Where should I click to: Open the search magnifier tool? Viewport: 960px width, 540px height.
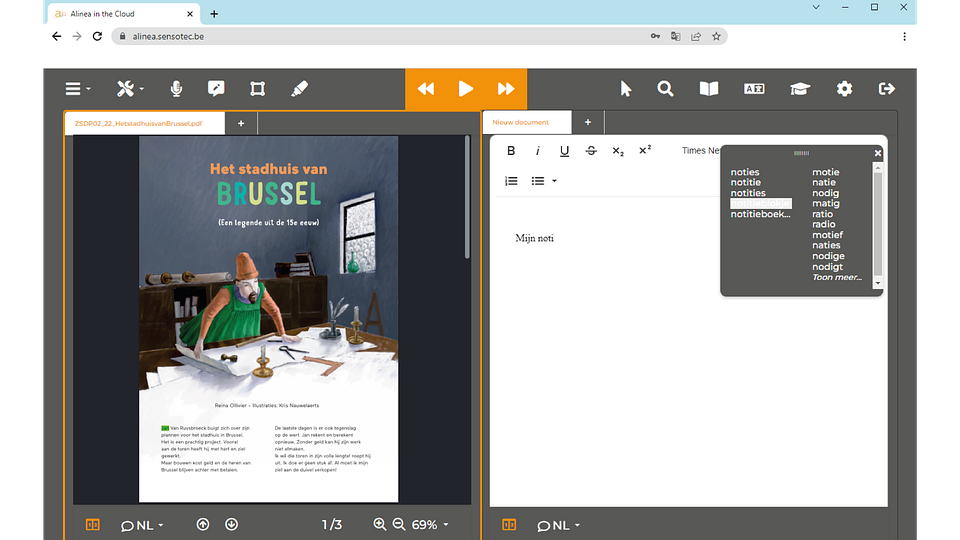tap(665, 89)
